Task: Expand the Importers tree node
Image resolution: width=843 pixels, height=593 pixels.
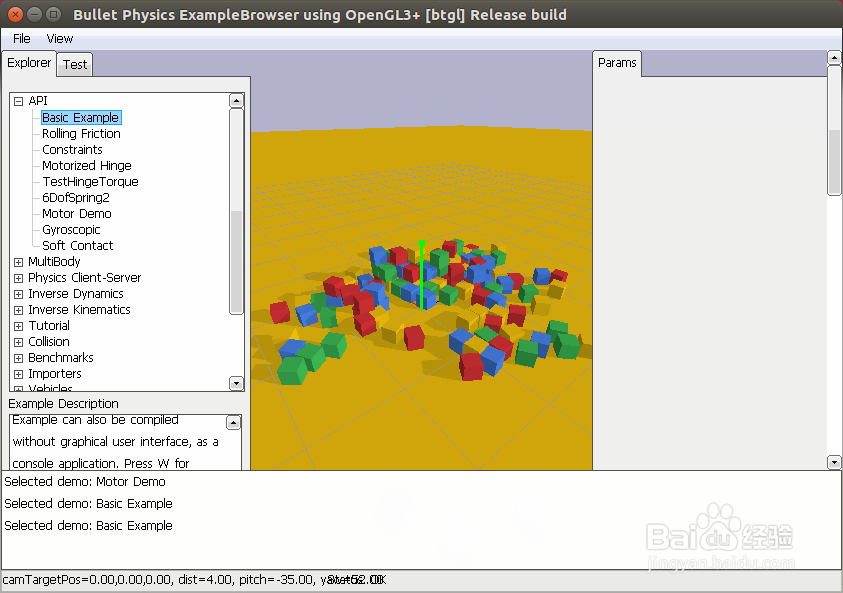Action: coord(18,374)
